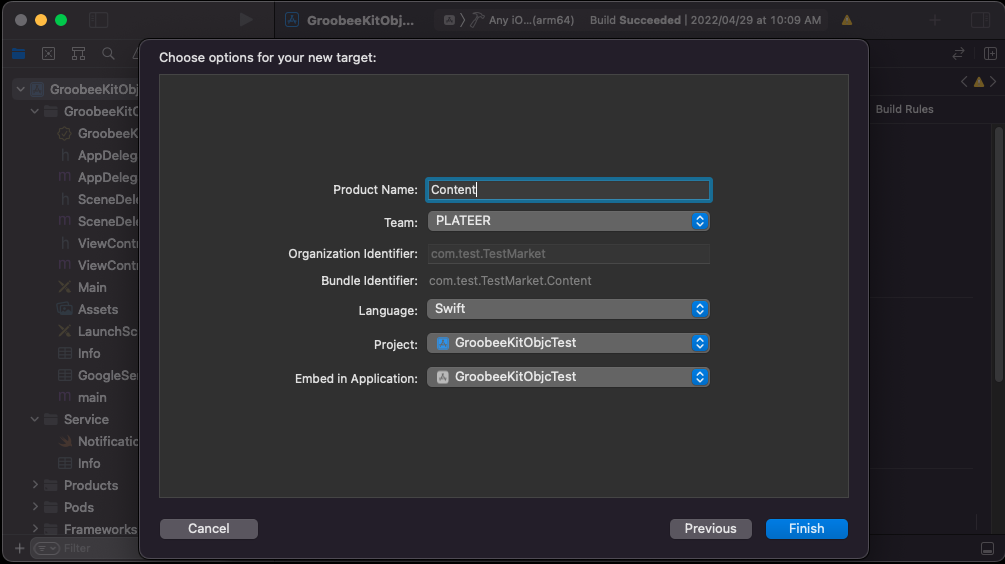Click the Previous button

(x=710, y=529)
